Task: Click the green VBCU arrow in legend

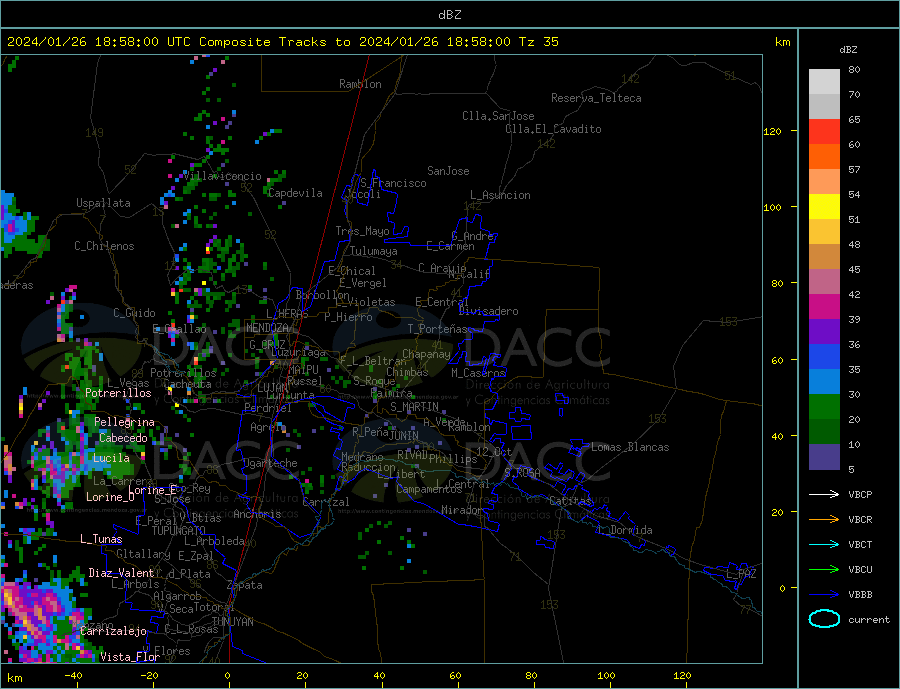Action: 825,570
